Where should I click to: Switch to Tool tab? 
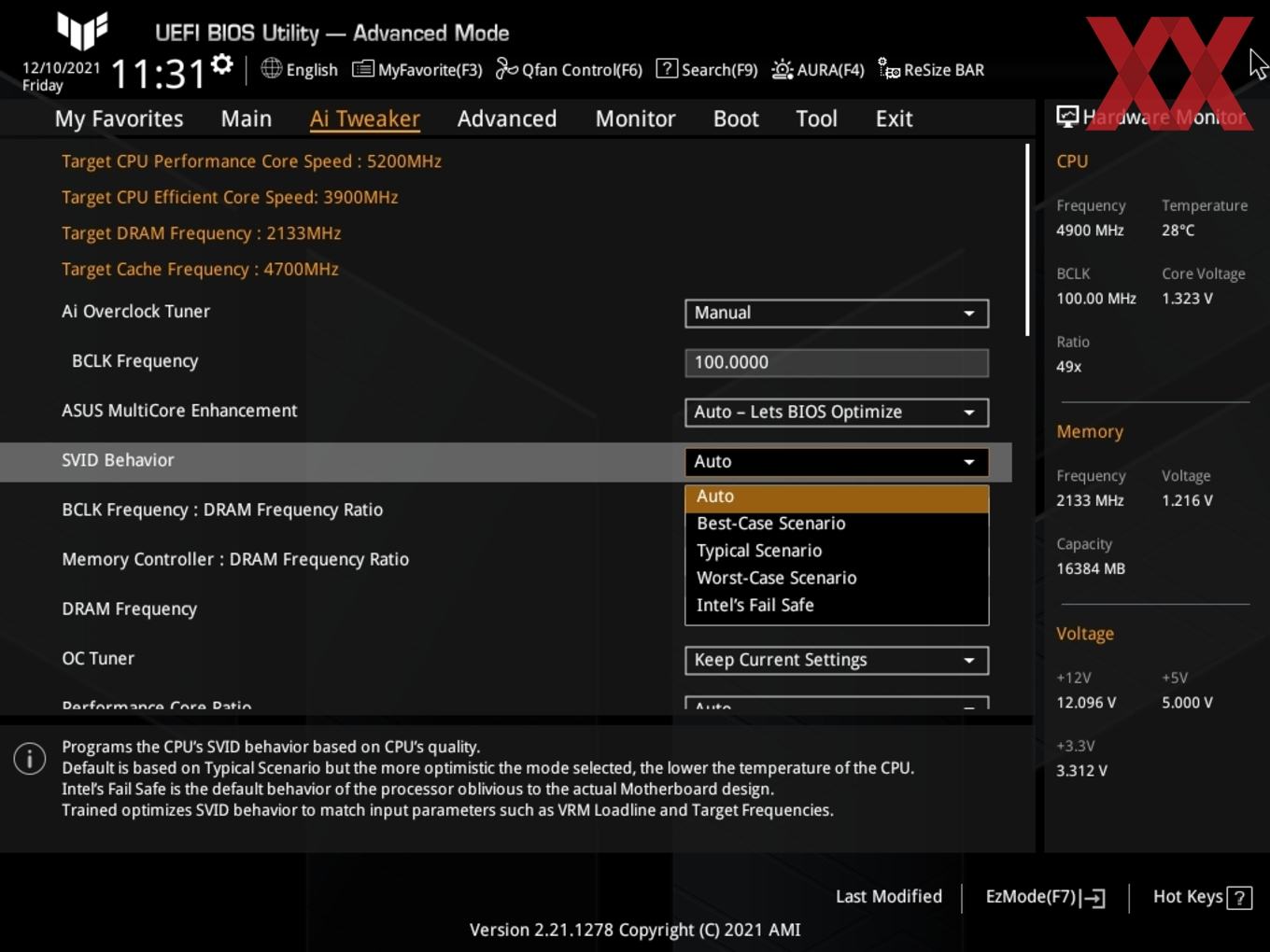click(x=816, y=119)
